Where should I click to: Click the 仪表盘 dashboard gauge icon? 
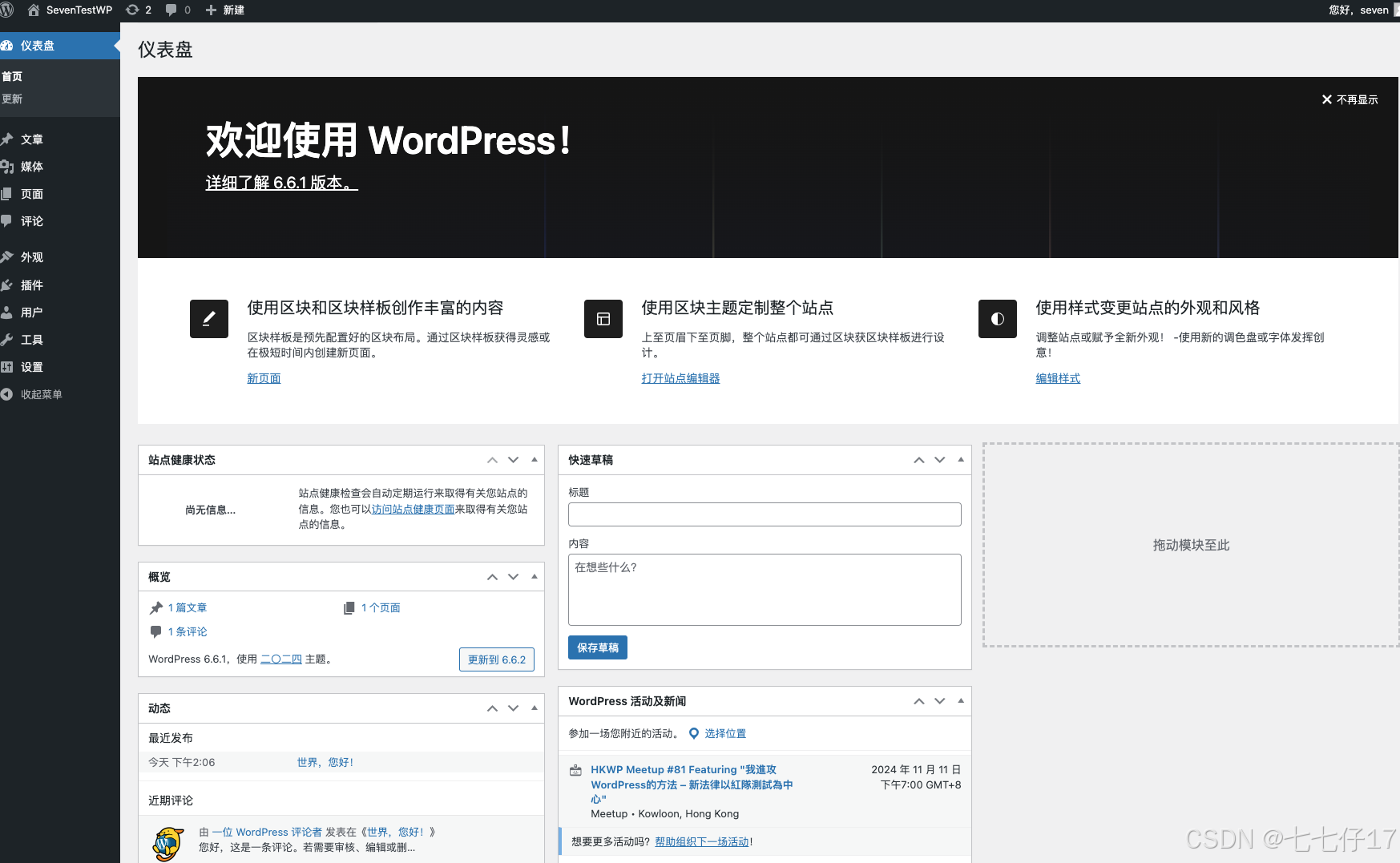6,46
